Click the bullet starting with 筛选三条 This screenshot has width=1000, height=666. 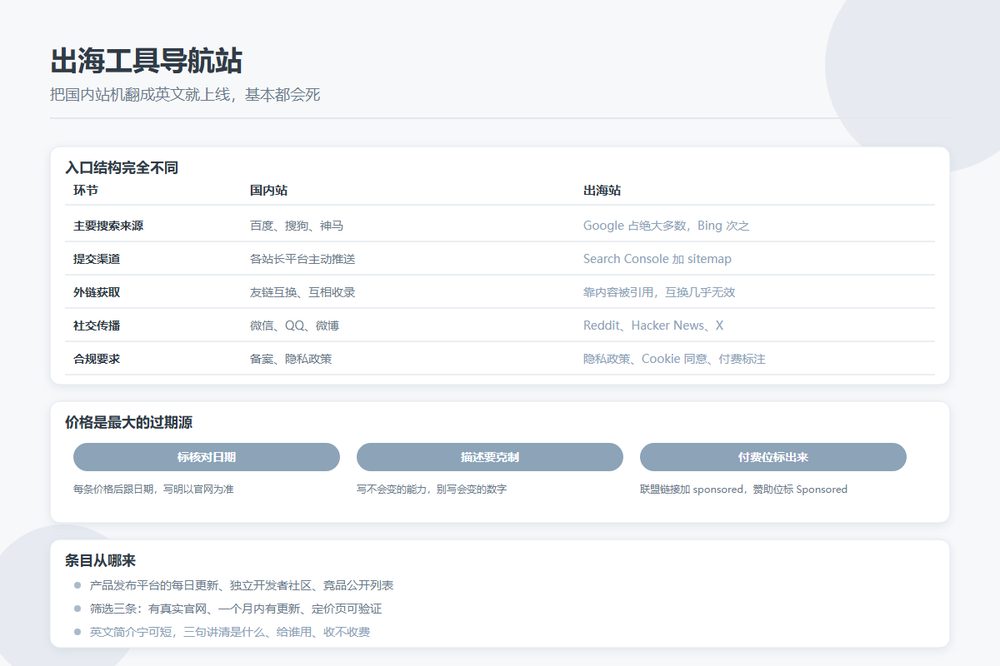click(x=235, y=609)
